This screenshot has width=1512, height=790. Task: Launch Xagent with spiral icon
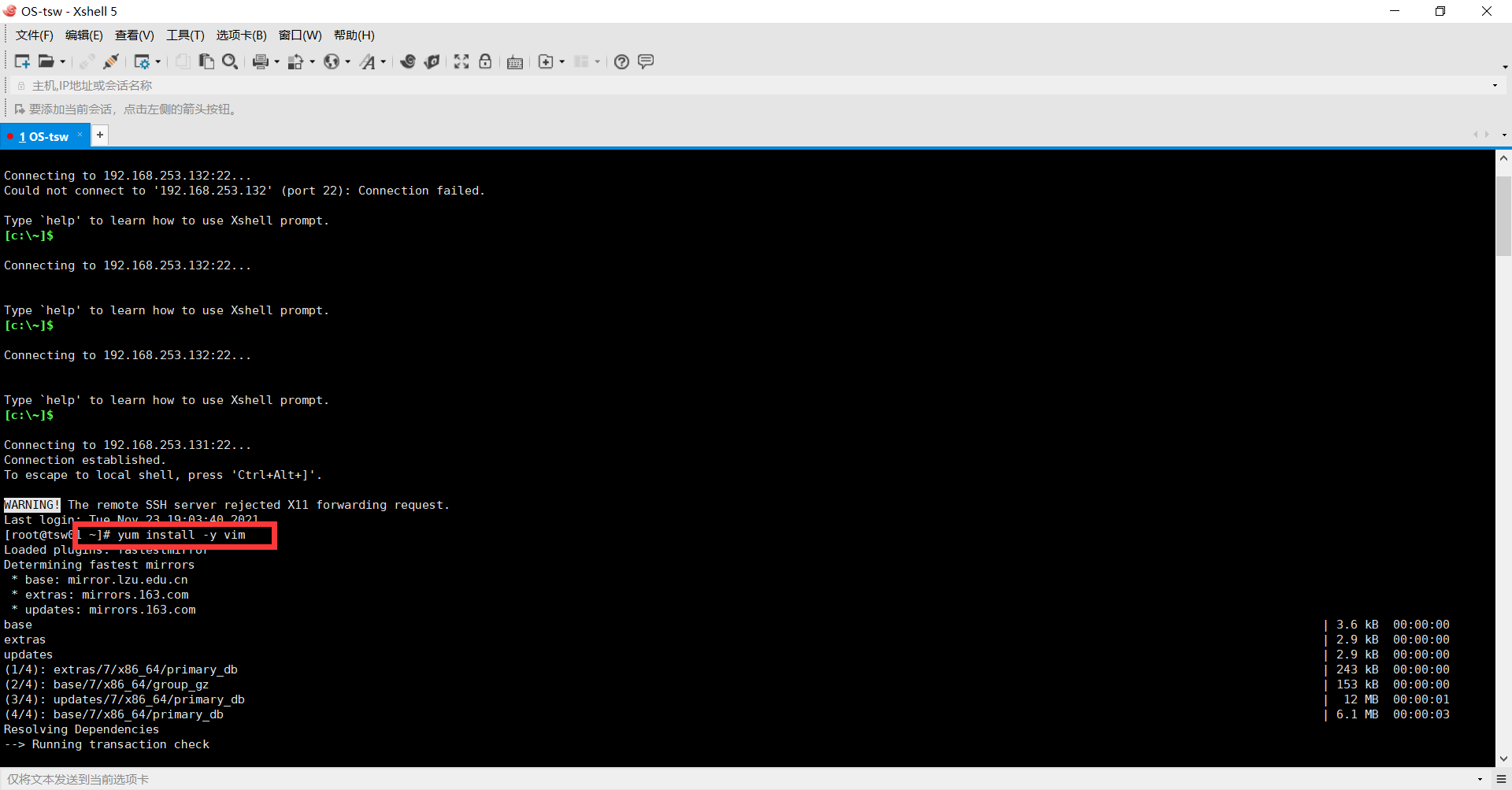432,61
